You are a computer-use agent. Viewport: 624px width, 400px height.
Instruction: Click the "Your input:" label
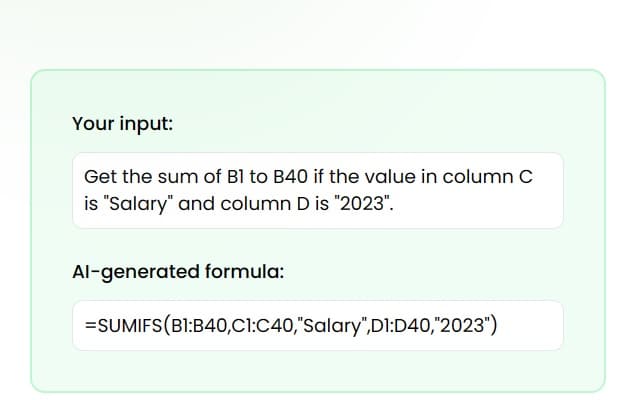123,123
